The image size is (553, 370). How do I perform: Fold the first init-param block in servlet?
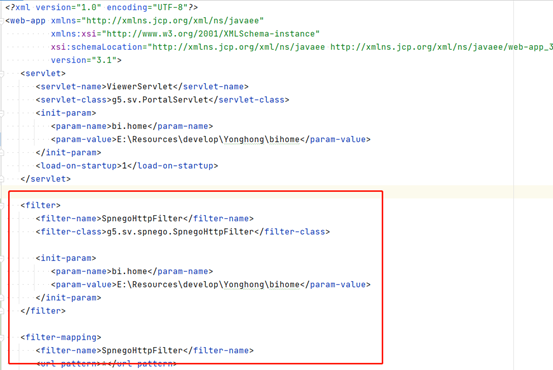coord(1,113)
